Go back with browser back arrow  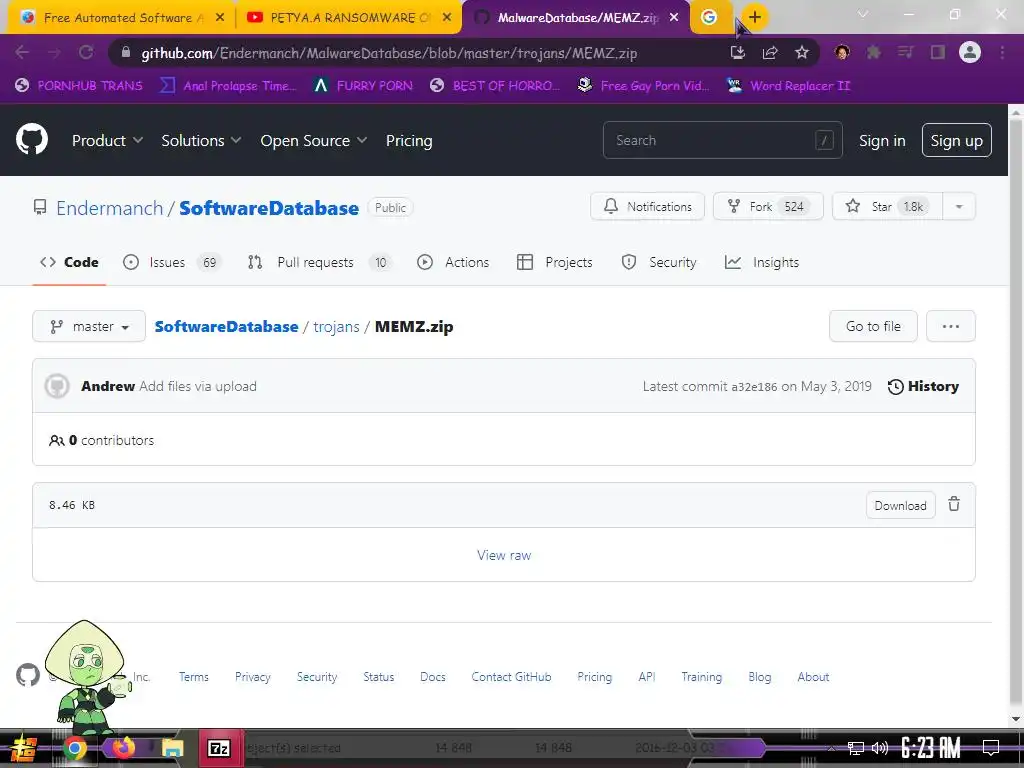(22, 52)
